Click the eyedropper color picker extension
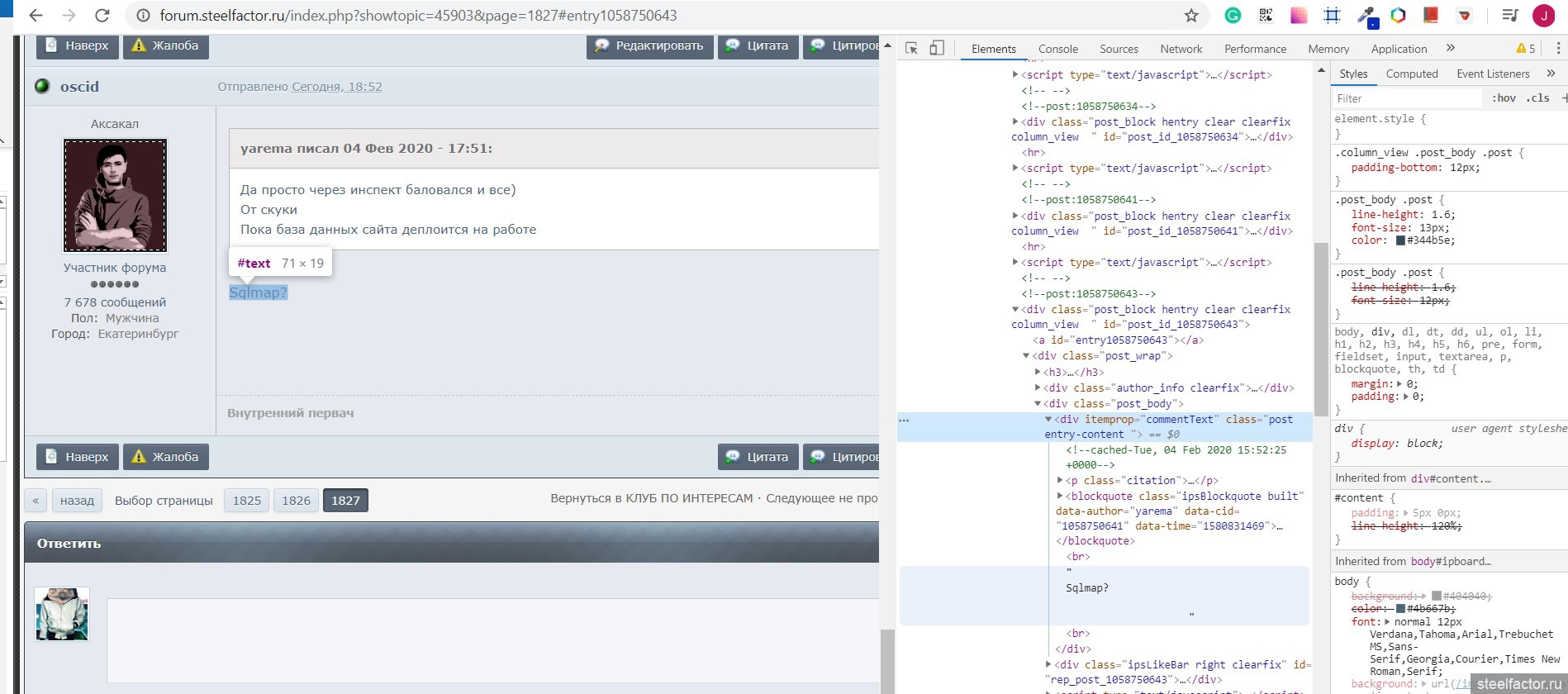Viewport: 1568px width, 694px height. (1366, 16)
